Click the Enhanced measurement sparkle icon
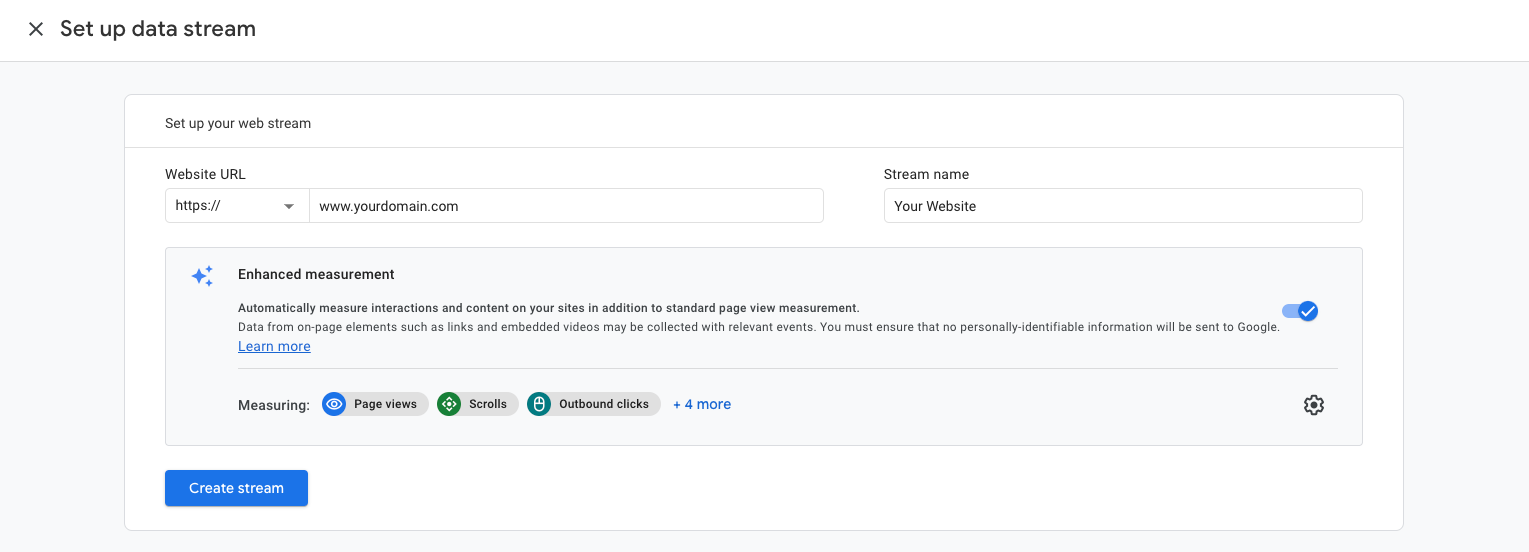 (202, 276)
